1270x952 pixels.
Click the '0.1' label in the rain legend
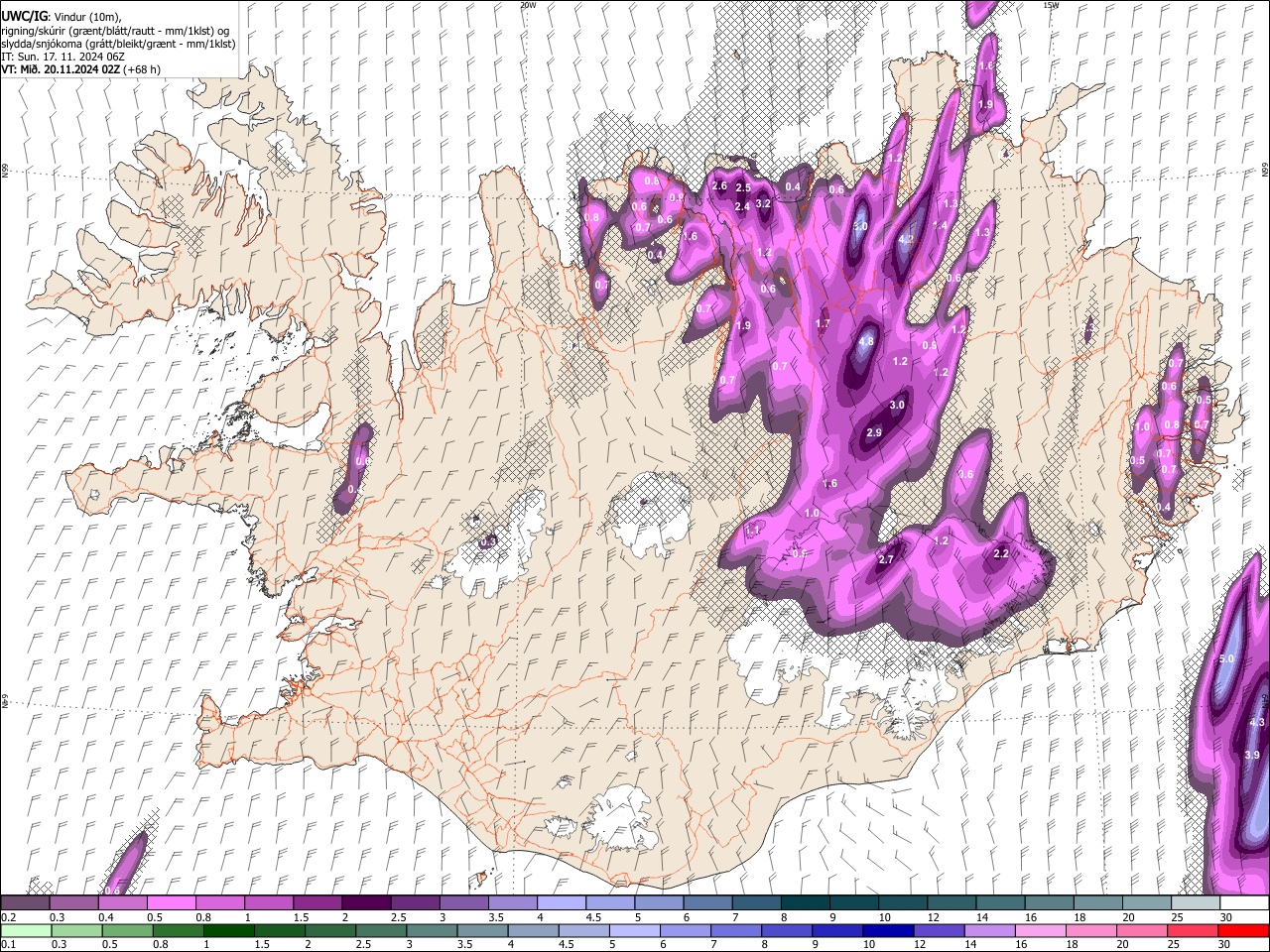8,945
